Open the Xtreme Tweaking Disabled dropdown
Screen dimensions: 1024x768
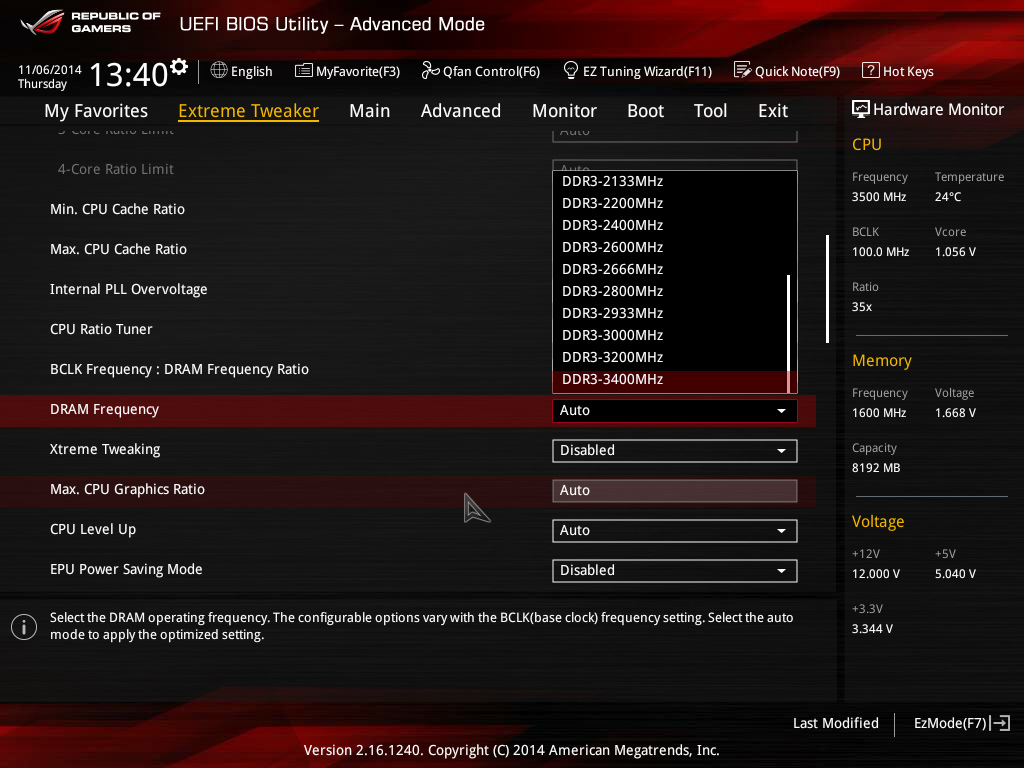tap(675, 451)
